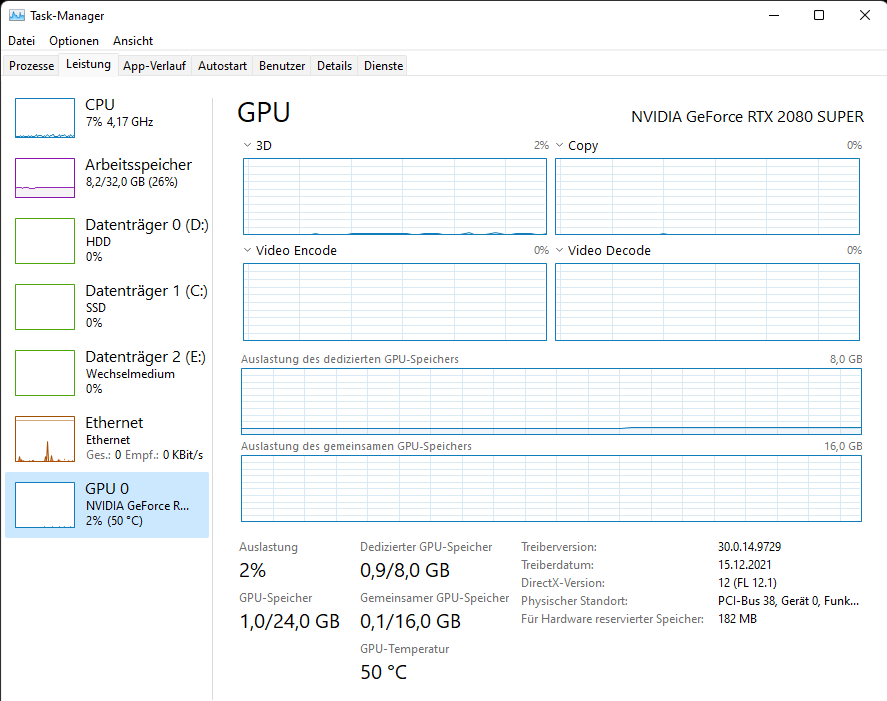Minimize the Task-Manager window
Screen dimensions: 887x701
[x=774, y=15]
